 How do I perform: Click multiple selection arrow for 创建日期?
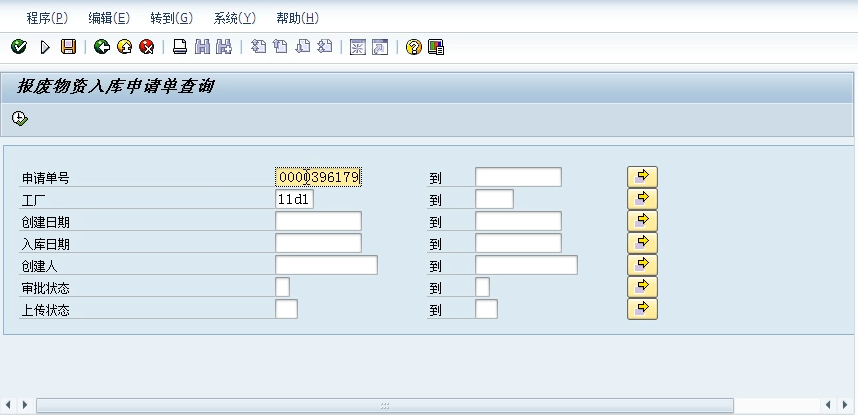pos(642,221)
